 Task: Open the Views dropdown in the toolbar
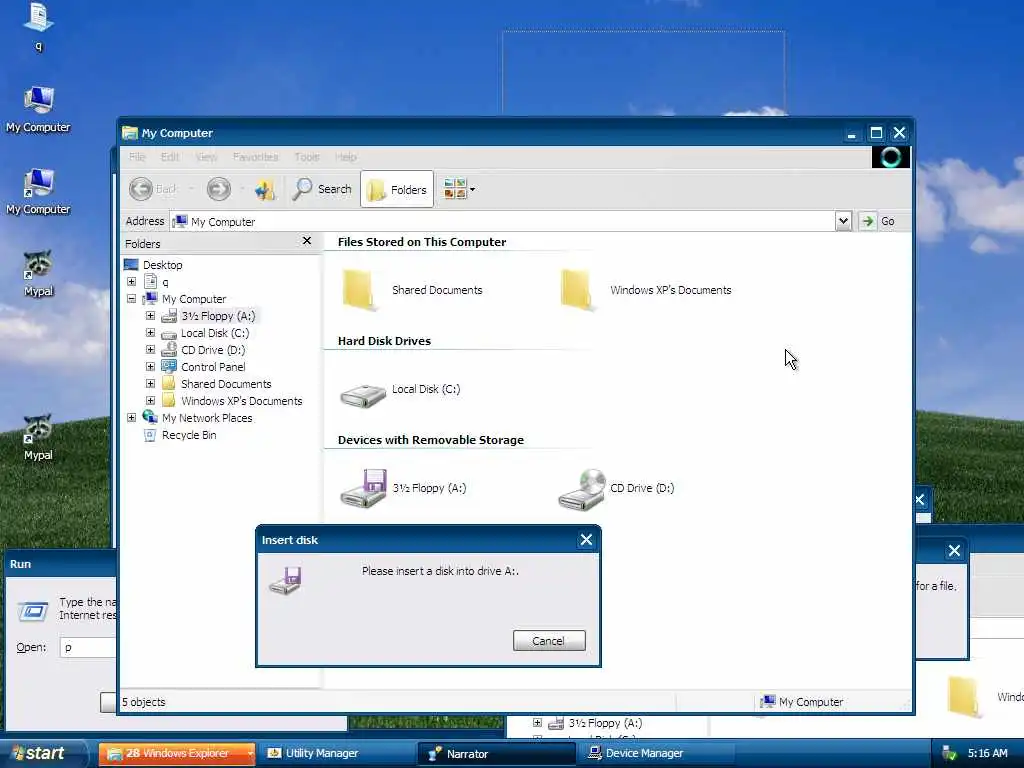pyautogui.click(x=459, y=189)
